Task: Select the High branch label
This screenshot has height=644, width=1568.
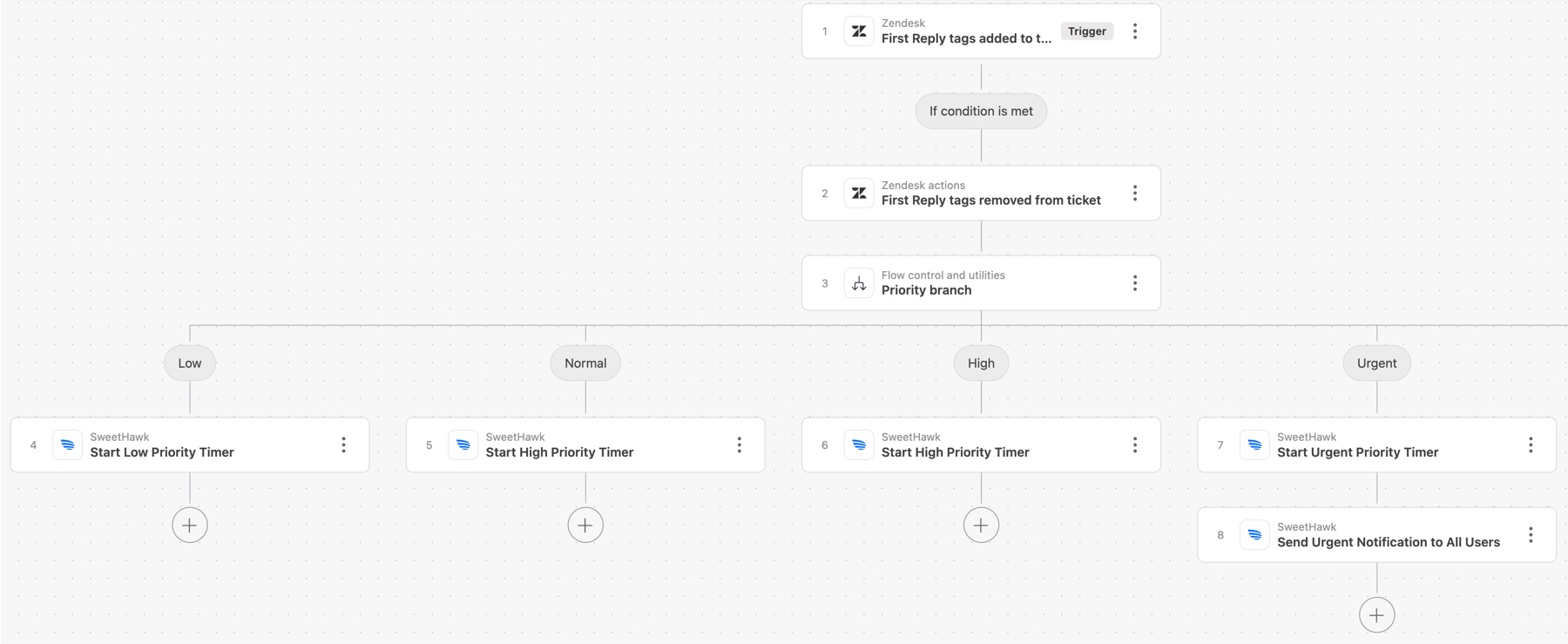Action: [x=981, y=363]
